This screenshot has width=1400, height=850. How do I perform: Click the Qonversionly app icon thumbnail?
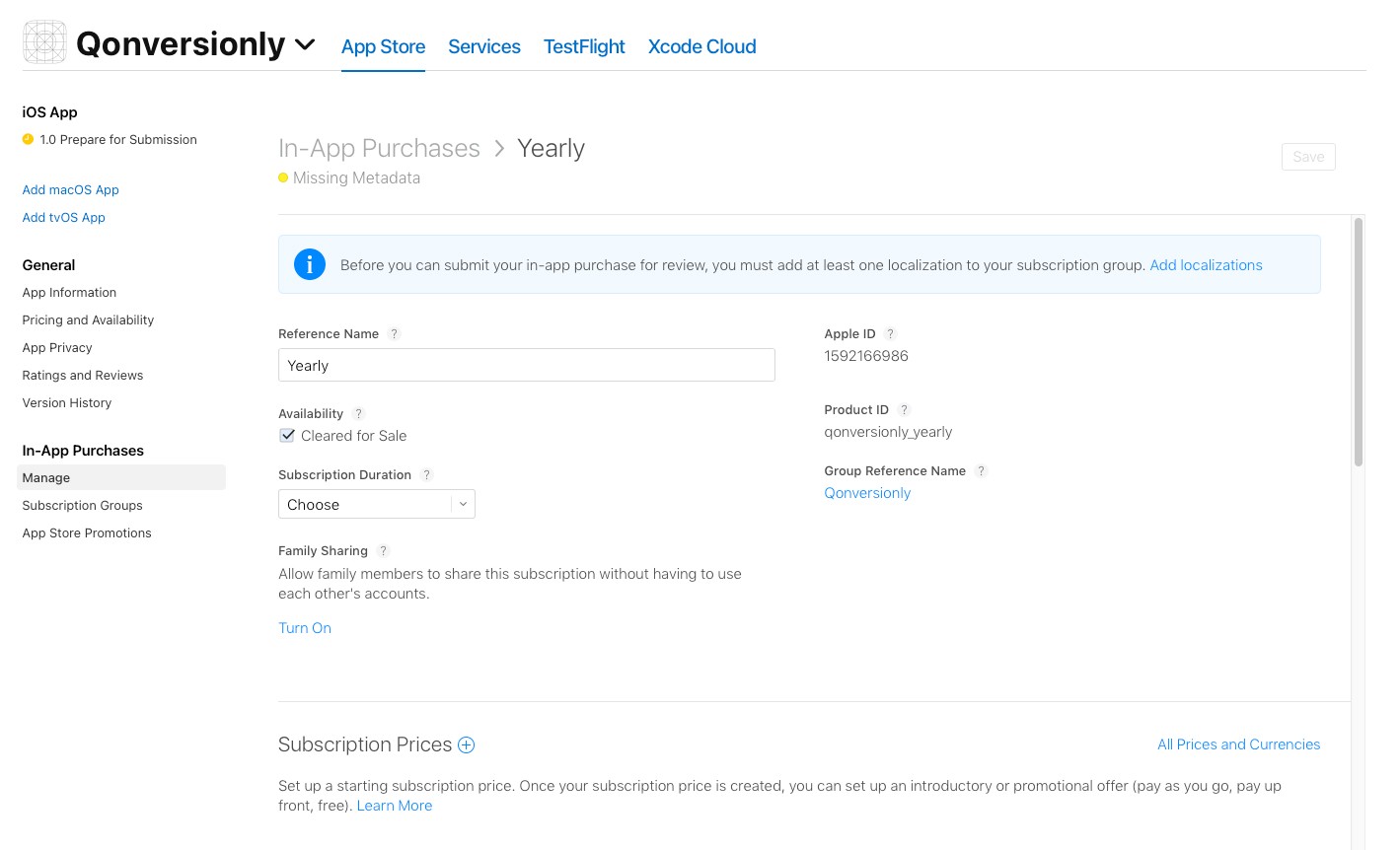pos(43,41)
